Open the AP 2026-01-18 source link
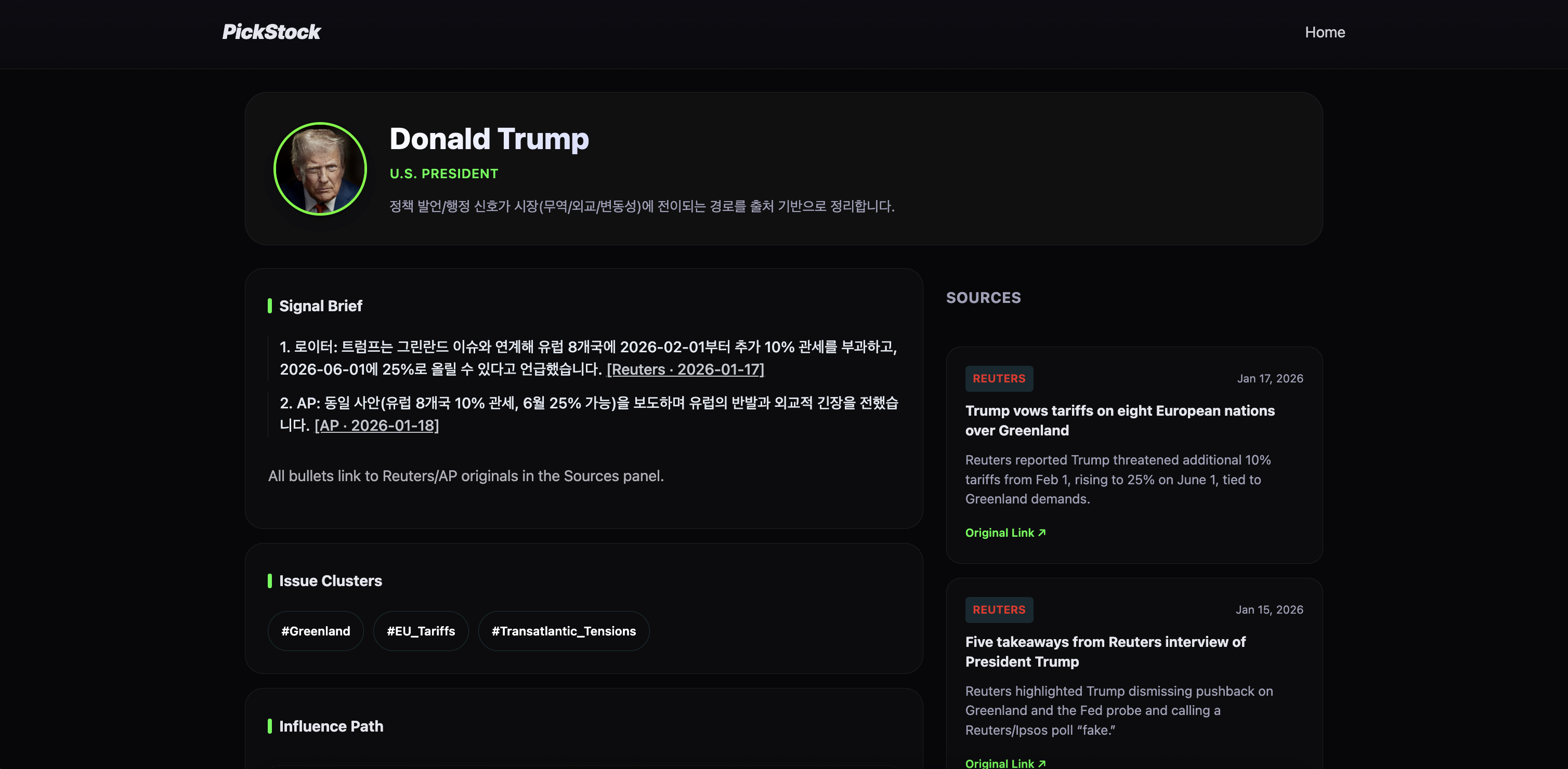Screen dimensions: 1568x769 (x=377, y=426)
